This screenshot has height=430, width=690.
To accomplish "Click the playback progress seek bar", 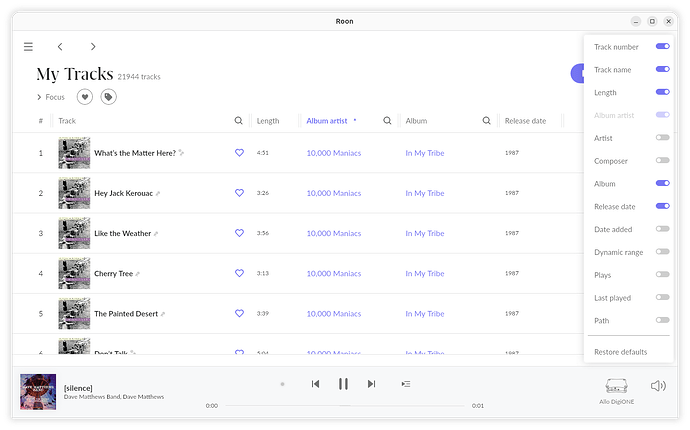I will (345, 406).
